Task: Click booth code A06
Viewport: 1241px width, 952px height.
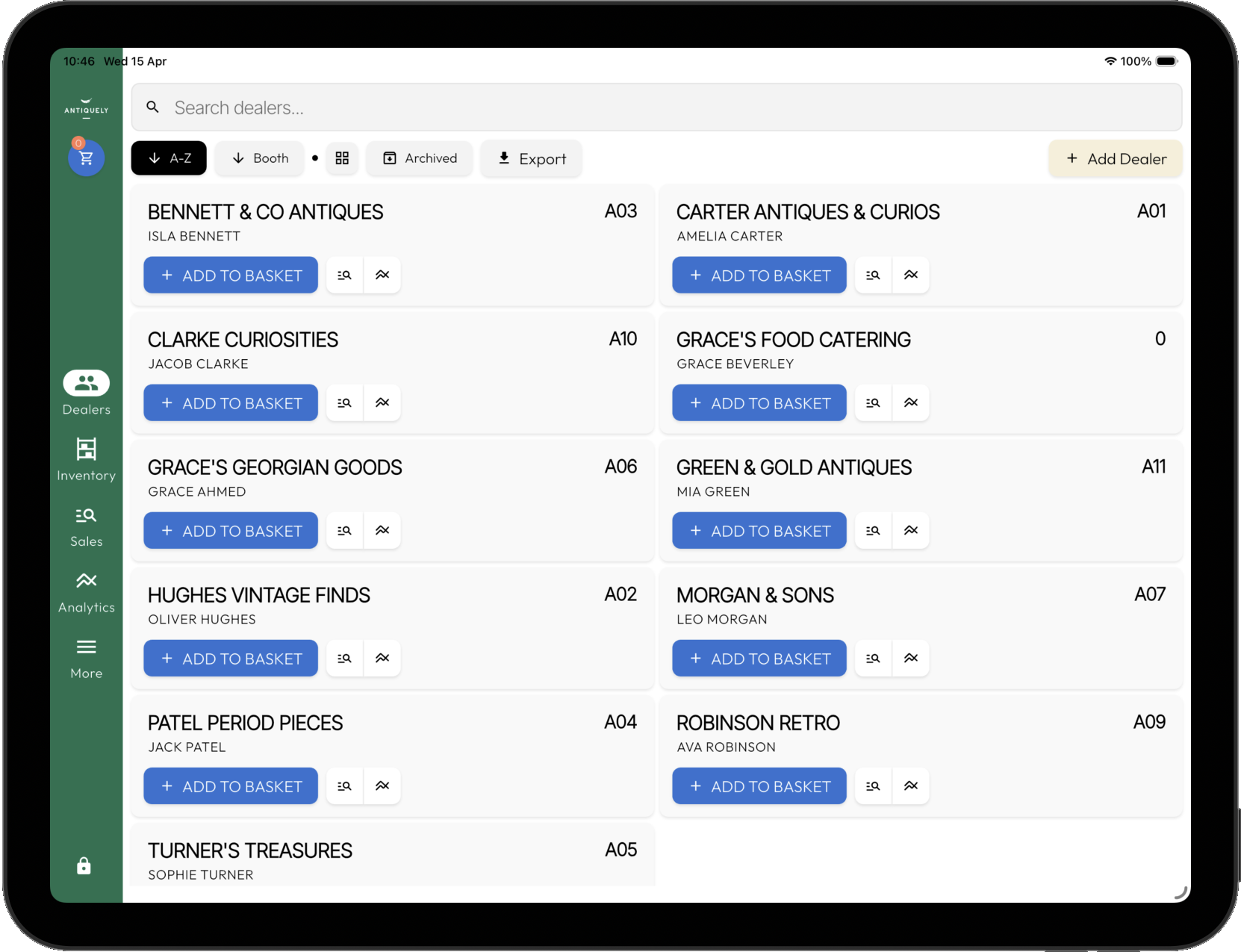Action: coord(620,467)
